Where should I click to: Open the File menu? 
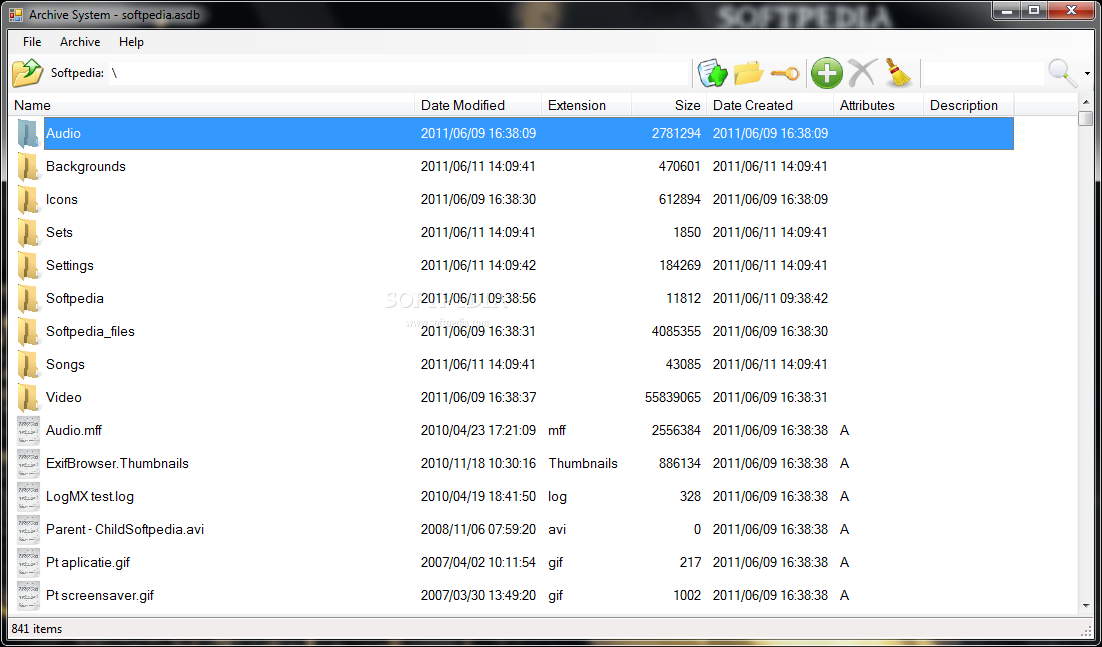32,42
